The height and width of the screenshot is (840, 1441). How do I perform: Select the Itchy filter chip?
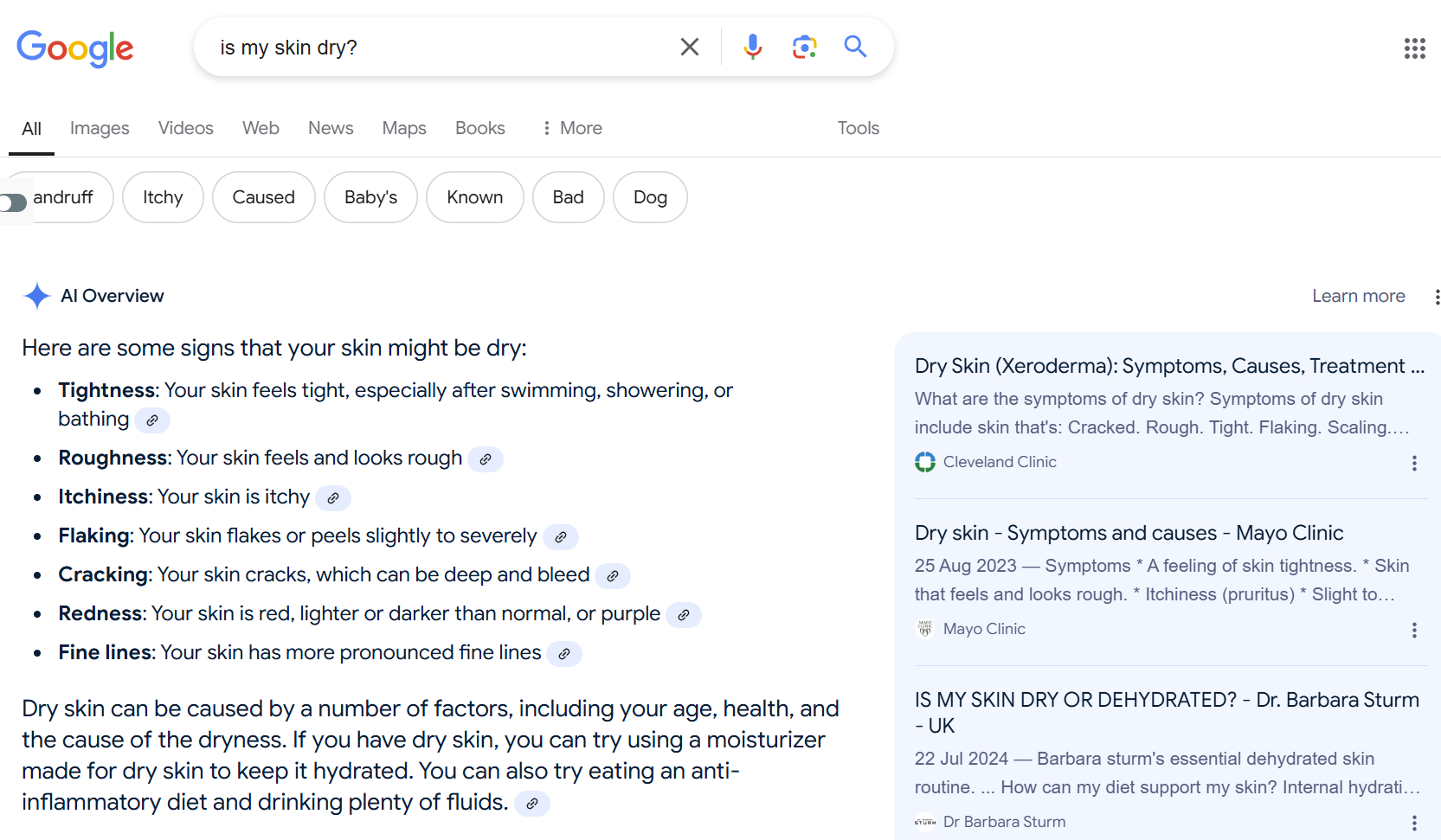coord(163,197)
